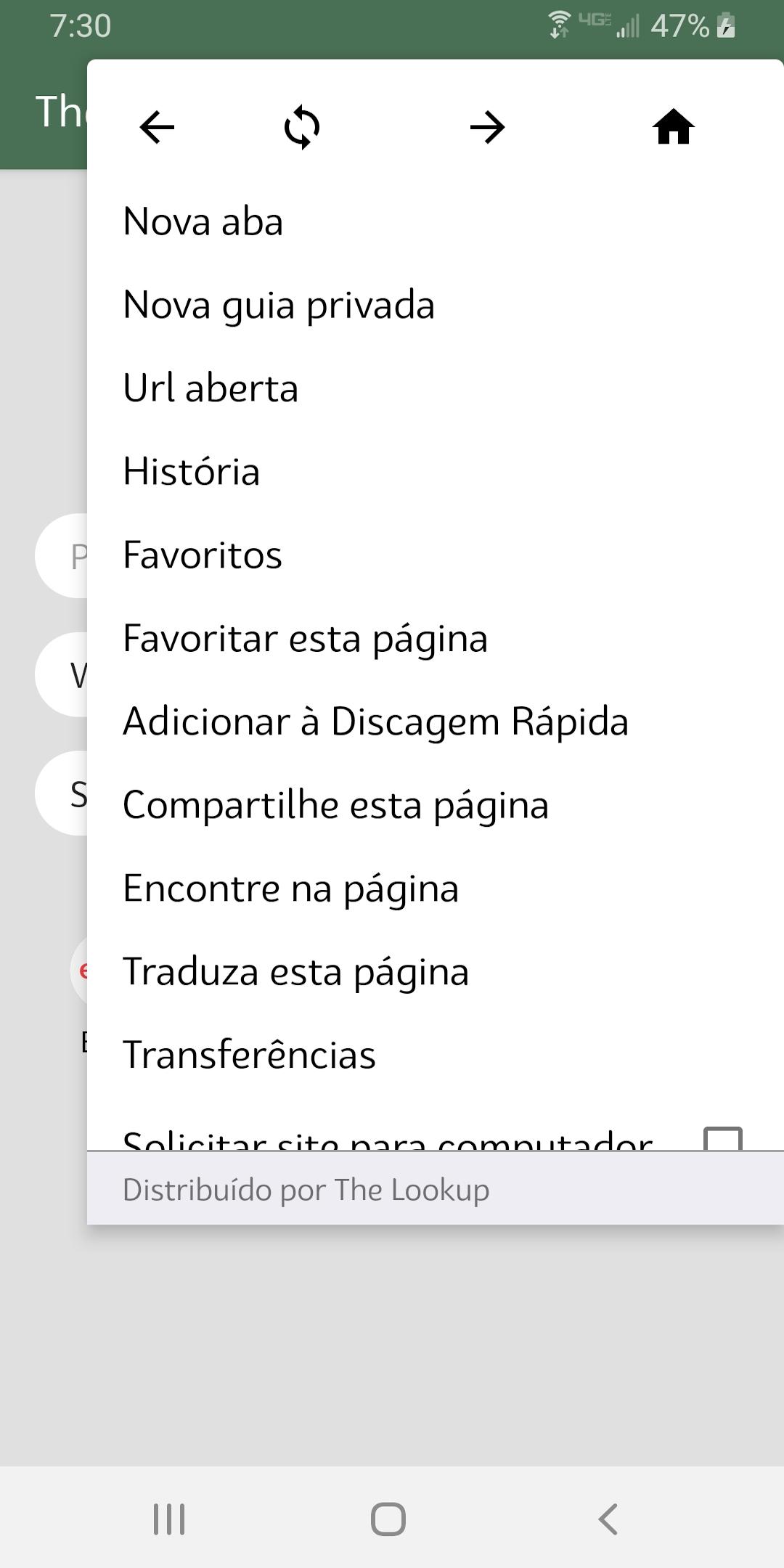Screen dimensions: 784x1568
Task: Open História from the menu
Action: (x=192, y=472)
